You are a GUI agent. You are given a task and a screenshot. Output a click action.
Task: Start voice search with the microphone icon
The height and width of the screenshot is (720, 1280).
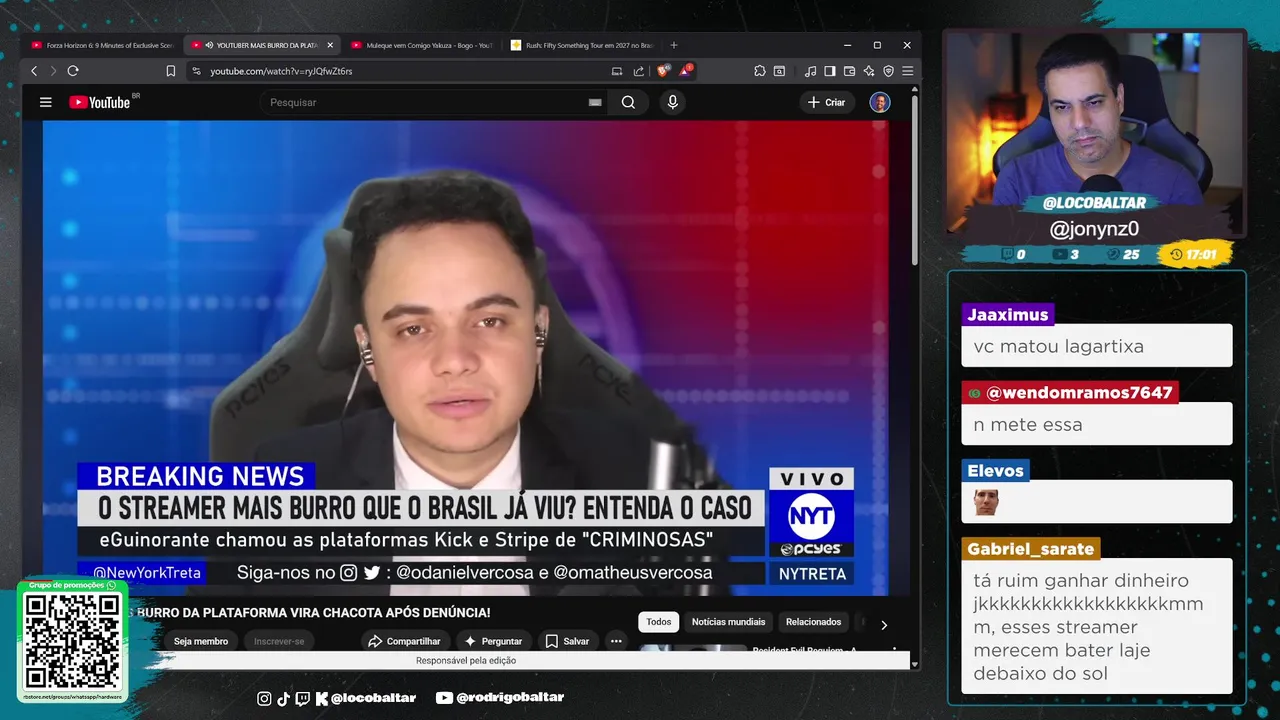coord(672,102)
